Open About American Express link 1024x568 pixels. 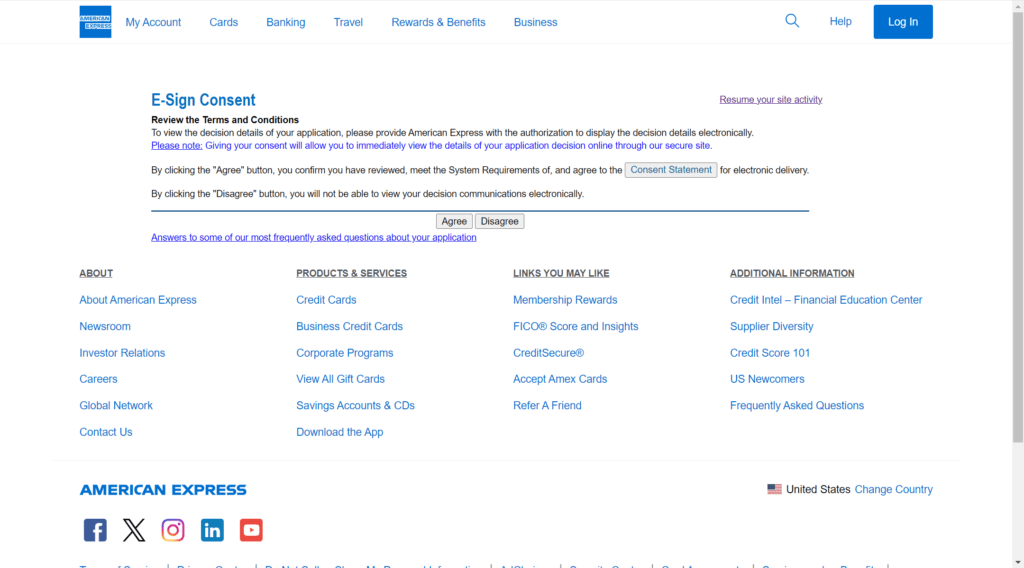(138, 300)
